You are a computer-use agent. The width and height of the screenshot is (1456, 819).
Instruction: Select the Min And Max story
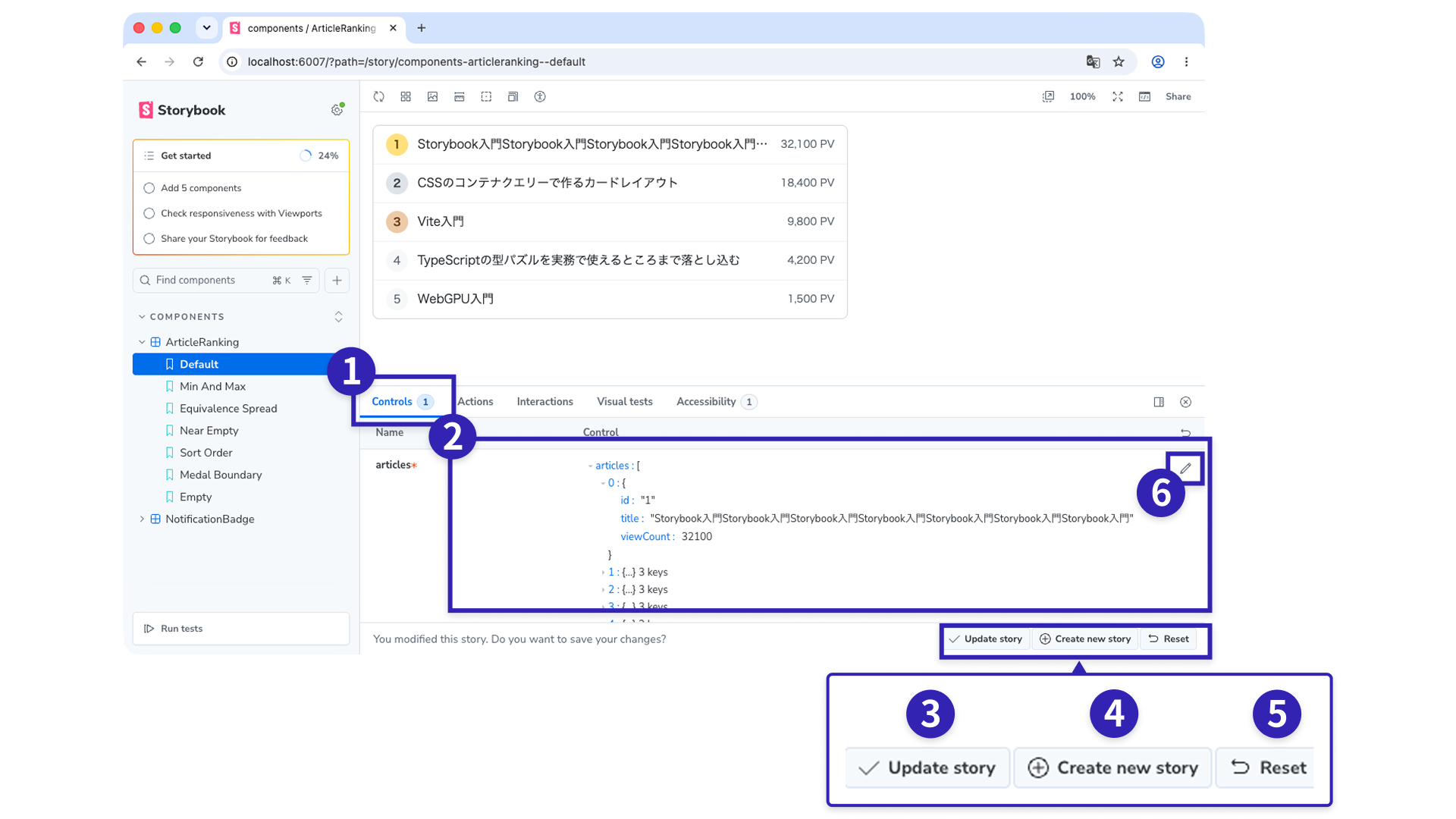(x=212, y=387)
